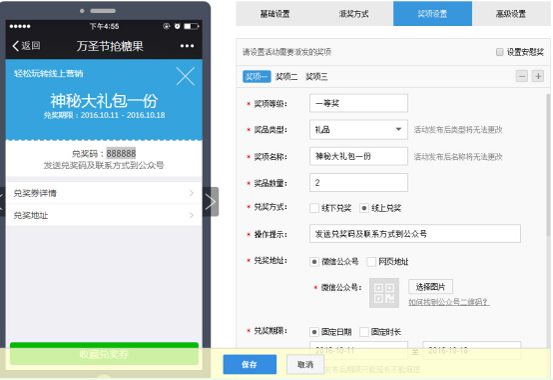Open the three-dots menu in phone header

tap(187, 46)
